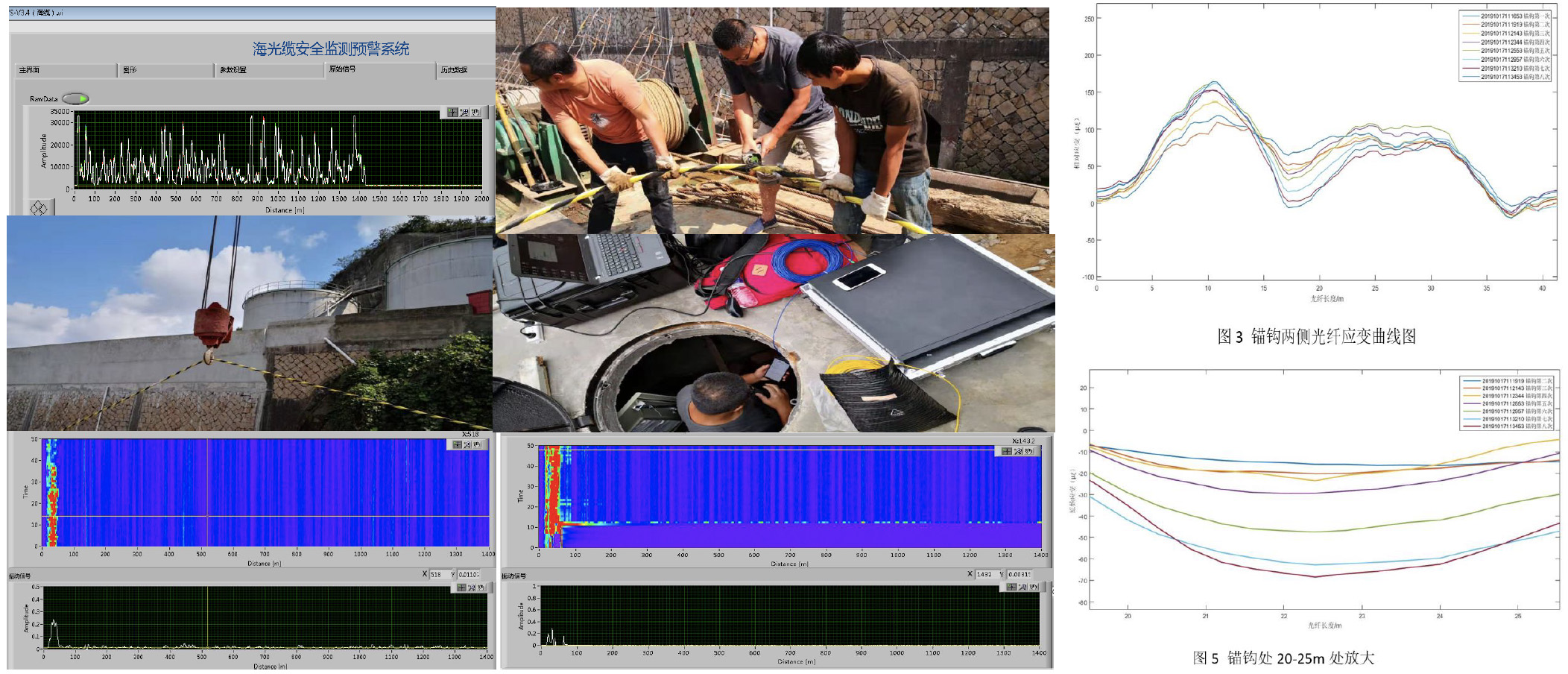This screenshot has width=1568, height=674.
Task: Click the X field showing 518
Action: 439,574
